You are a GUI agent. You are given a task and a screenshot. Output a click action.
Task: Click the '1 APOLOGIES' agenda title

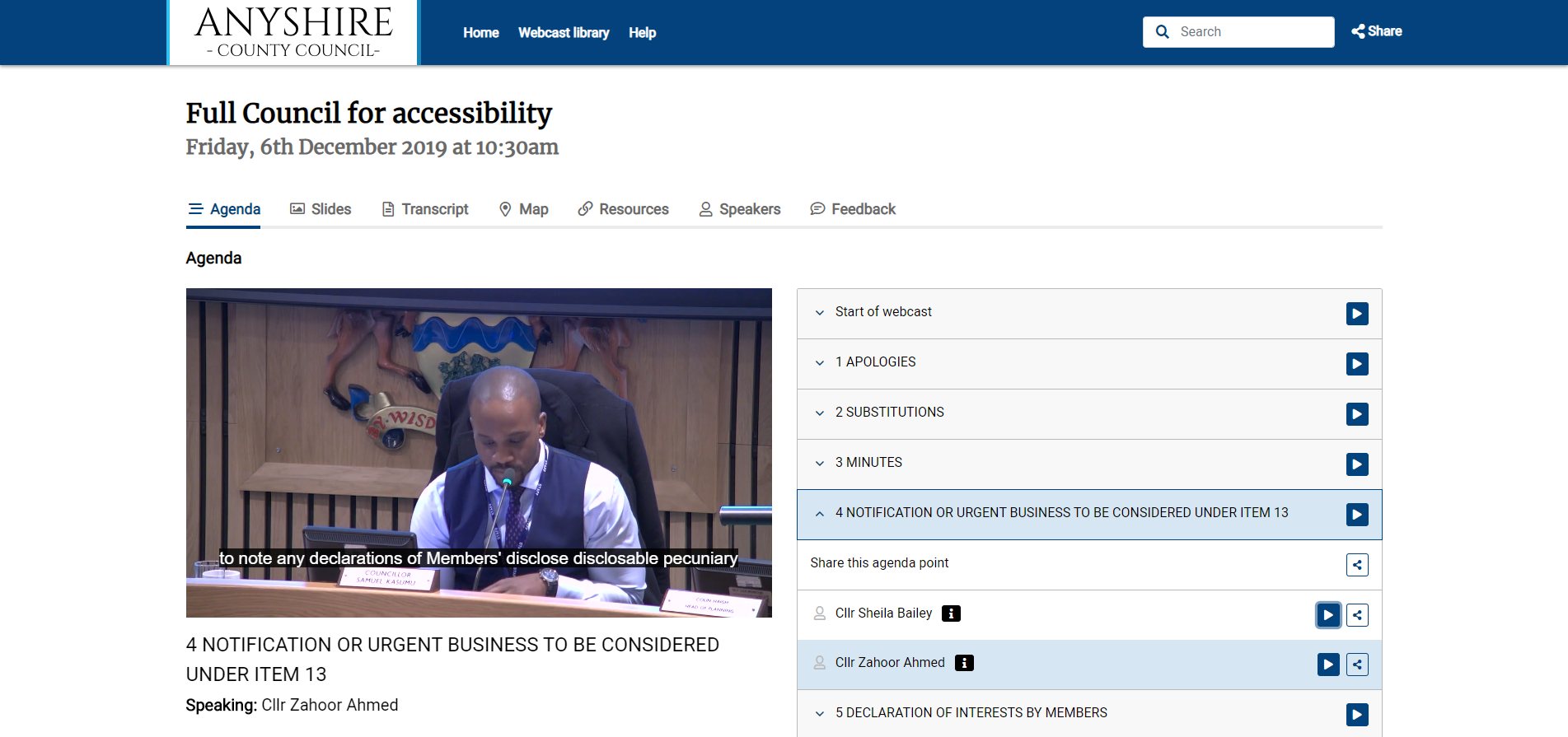point(876,362)
